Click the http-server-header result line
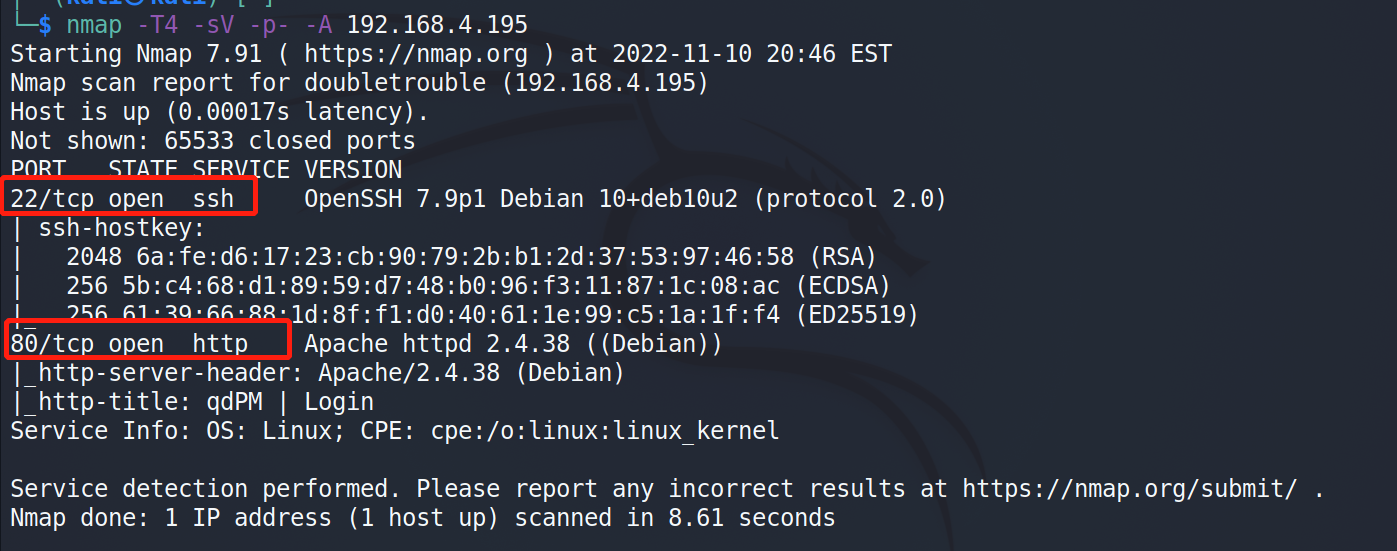 [x=318, y=373]
